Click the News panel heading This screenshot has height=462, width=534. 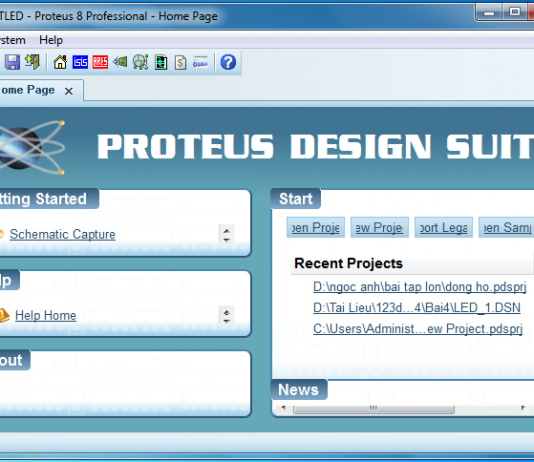(298, 390)
